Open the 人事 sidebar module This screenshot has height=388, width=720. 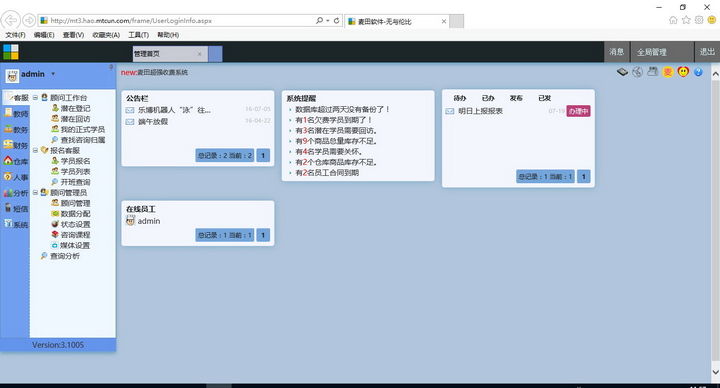point(16,177)
